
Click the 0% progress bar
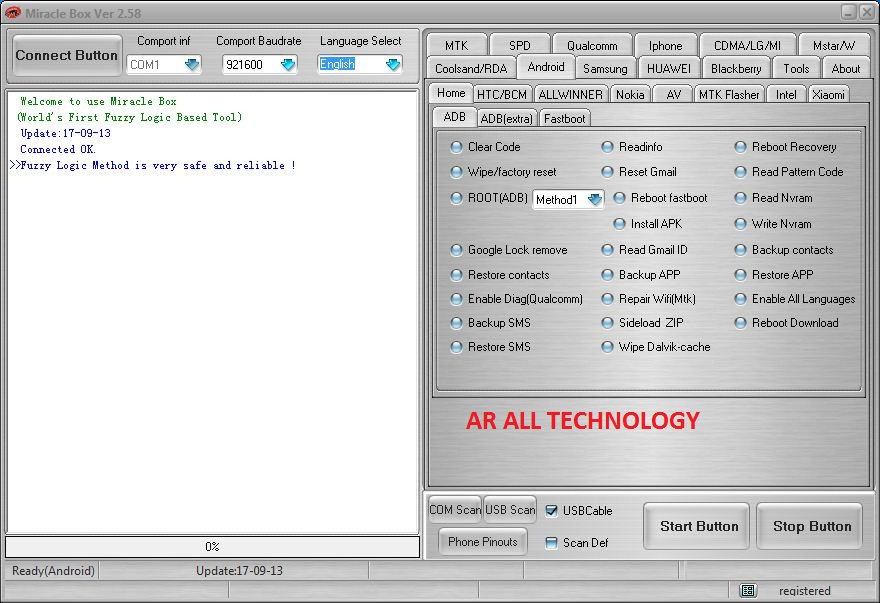point(212,547)
